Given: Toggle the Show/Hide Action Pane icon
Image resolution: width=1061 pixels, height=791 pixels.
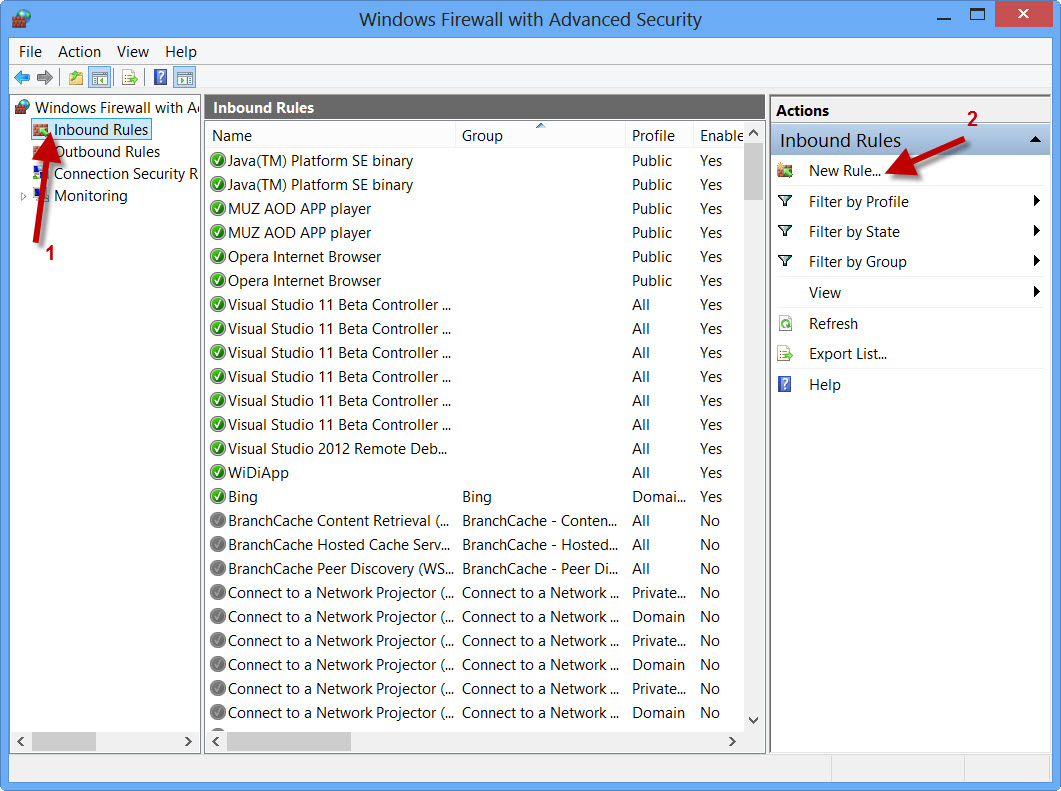Looking at the screenshot, I should 184,78.
